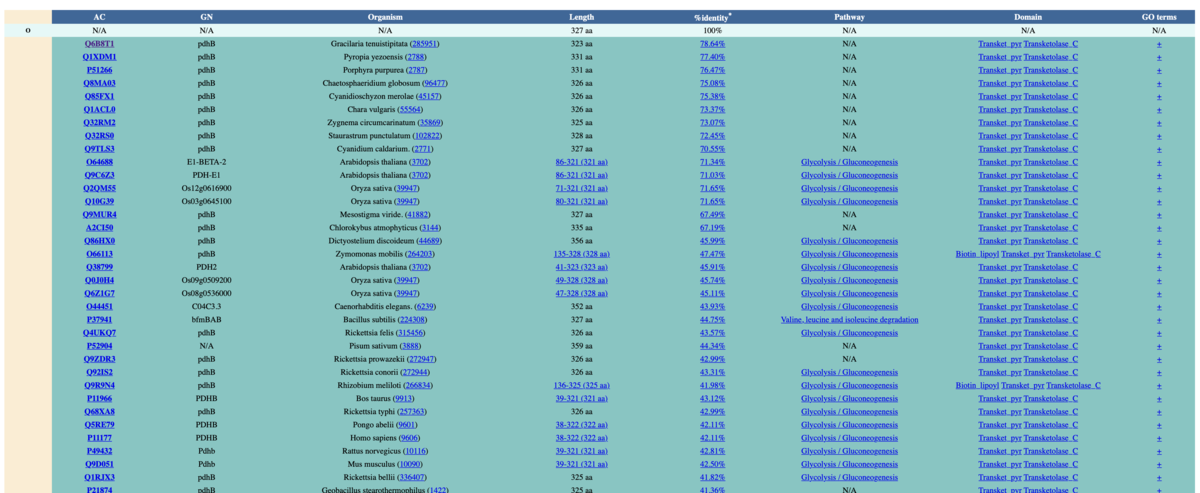Open taxonomy ID 3888 for Pisum sativum

click(x=409, y=345)
